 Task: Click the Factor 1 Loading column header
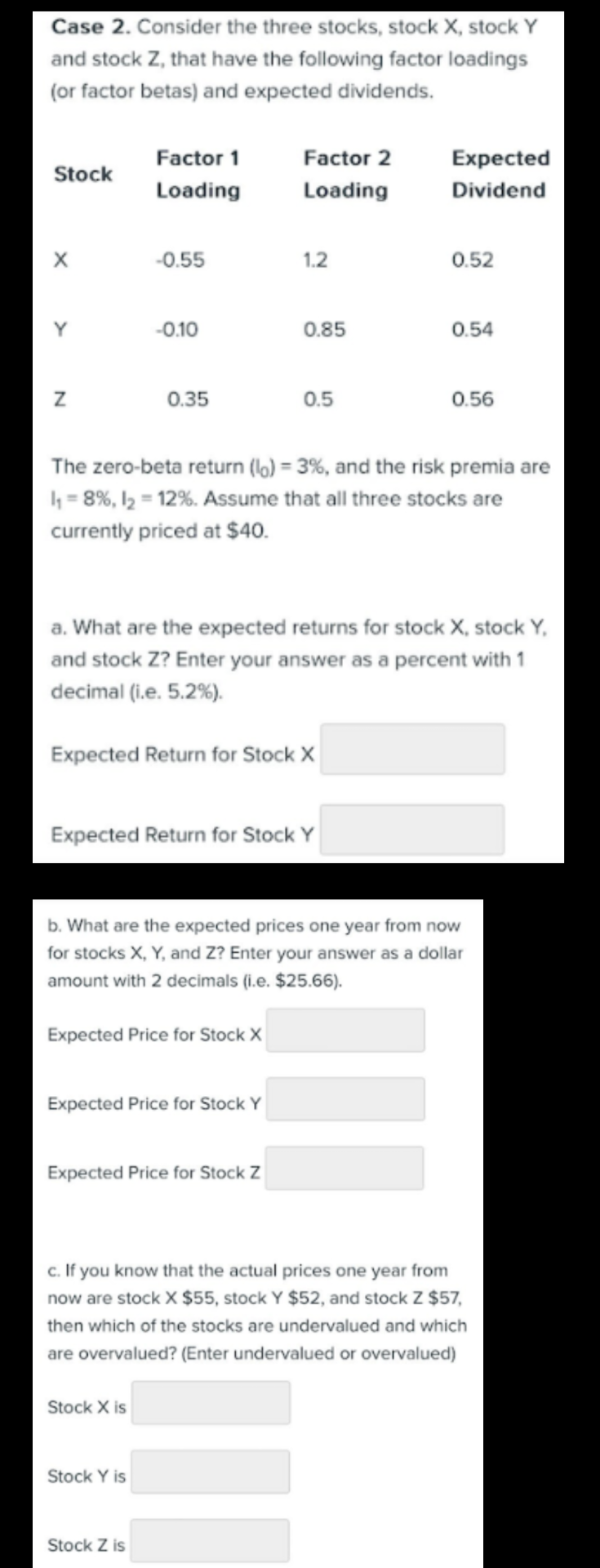198,174
